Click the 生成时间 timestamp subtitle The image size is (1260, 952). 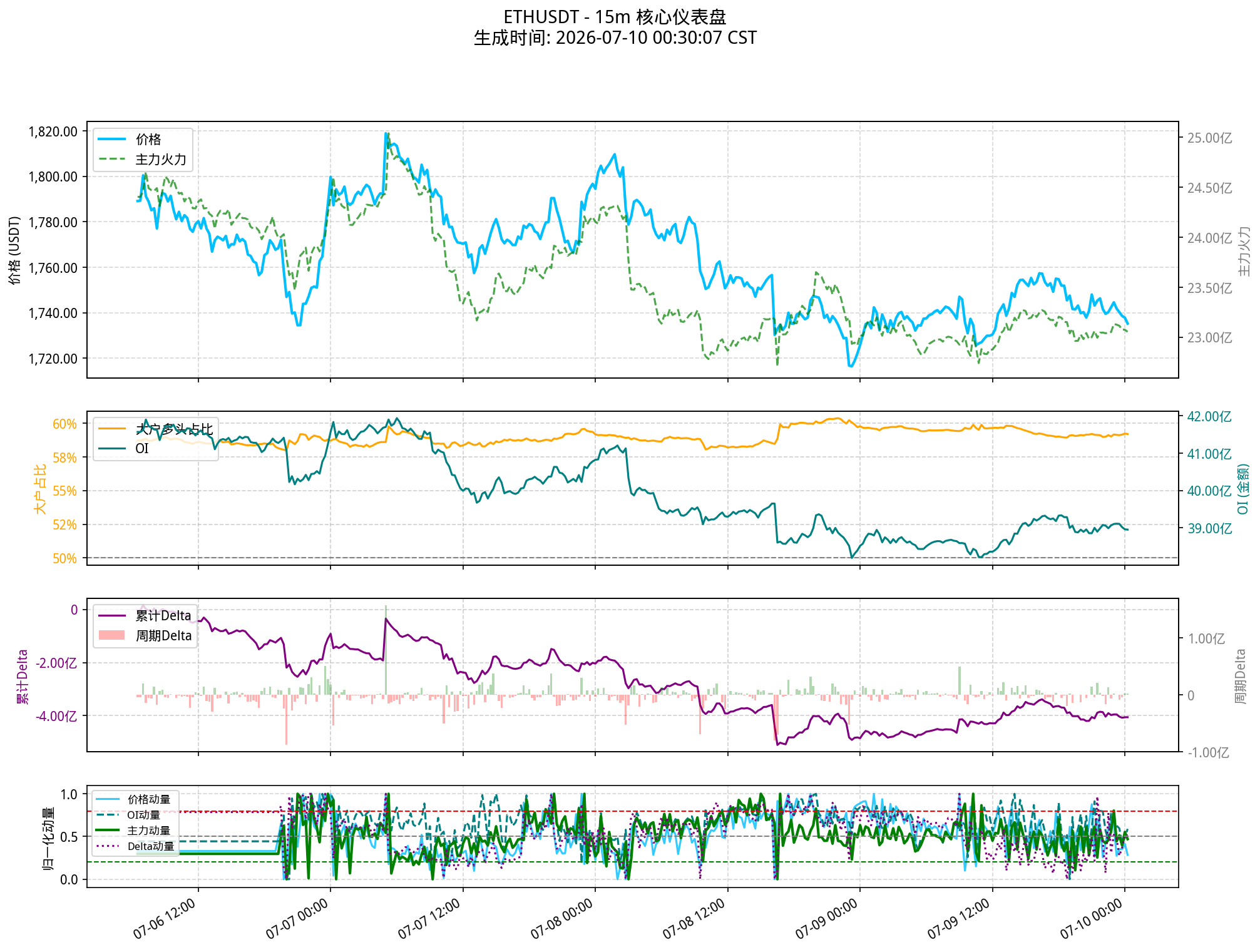(x=615, y=38)
